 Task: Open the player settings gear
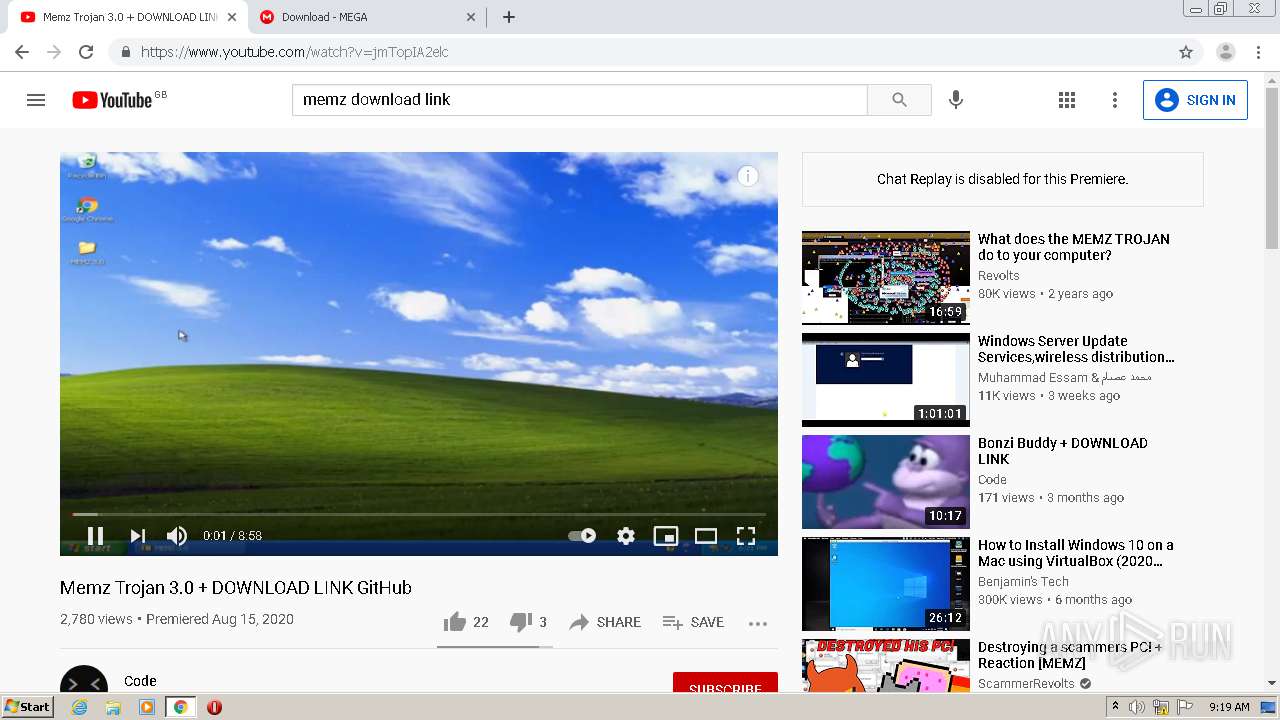pyautogui.click(x=626, y=536)
